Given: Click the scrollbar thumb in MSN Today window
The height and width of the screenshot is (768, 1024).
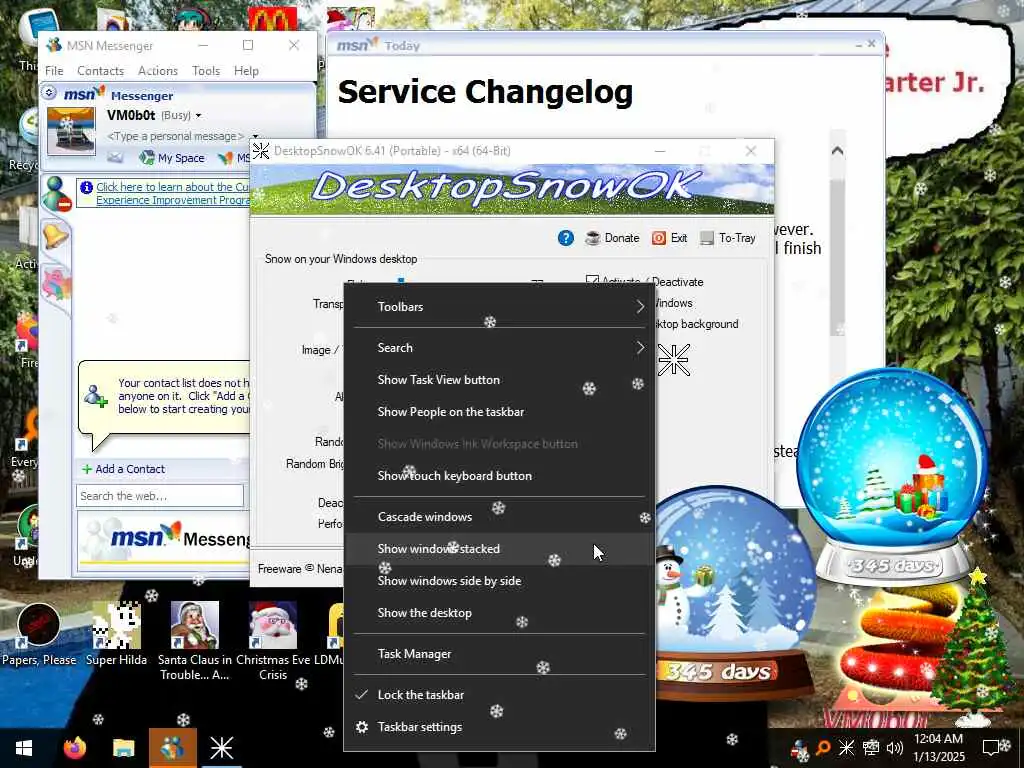Looking at the screenshot, I should tap(837, 256).
